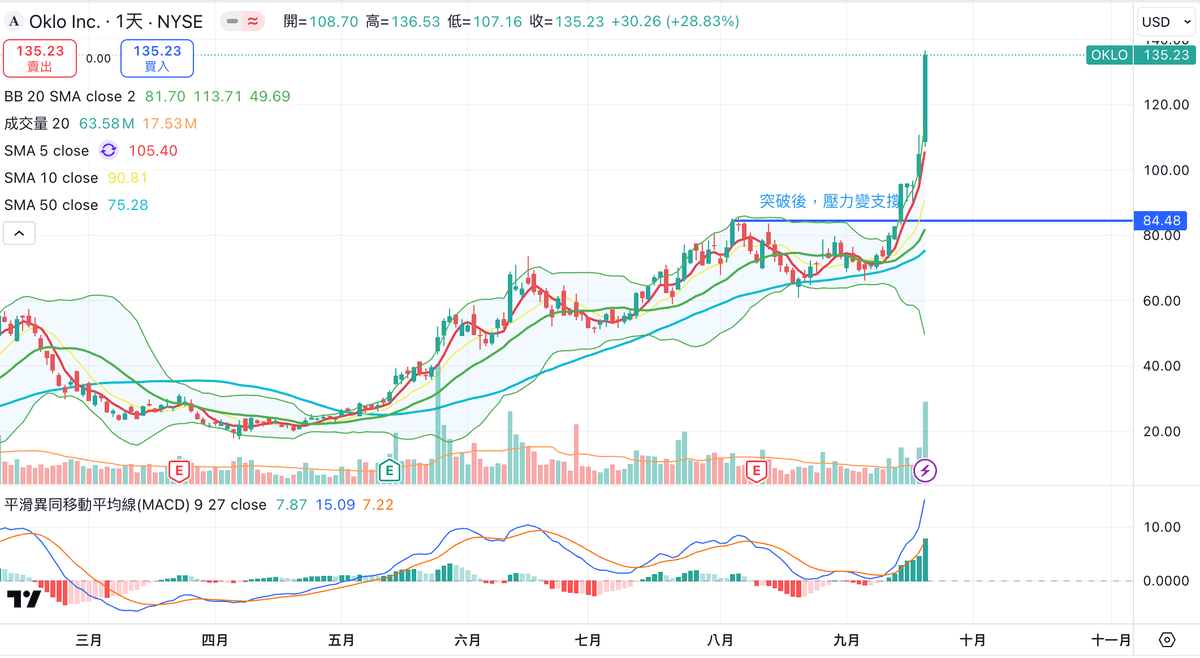
Task: Click the Bollinger lower value 49.69
Action: tap(270, 97)
